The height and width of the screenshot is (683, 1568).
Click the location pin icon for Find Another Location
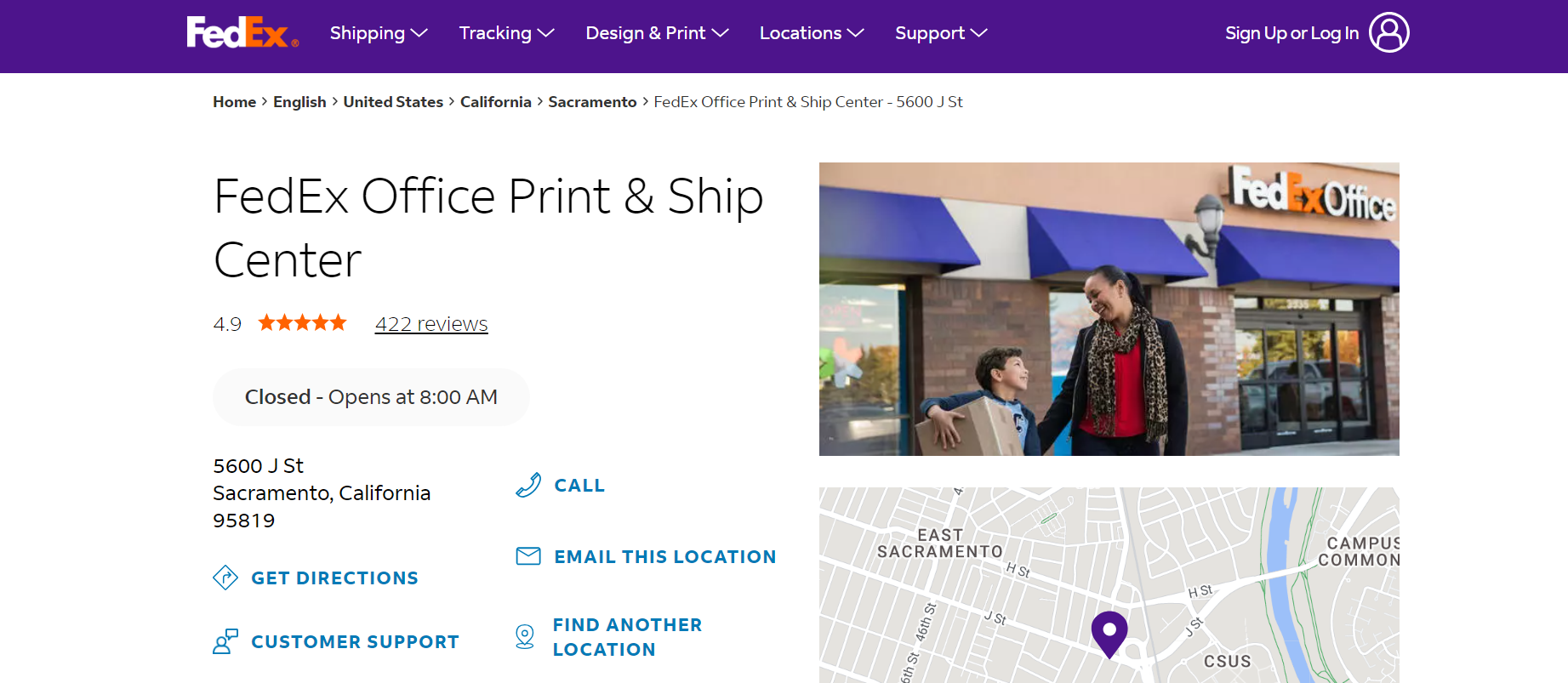pyautogui.click(x=525, y=636)
